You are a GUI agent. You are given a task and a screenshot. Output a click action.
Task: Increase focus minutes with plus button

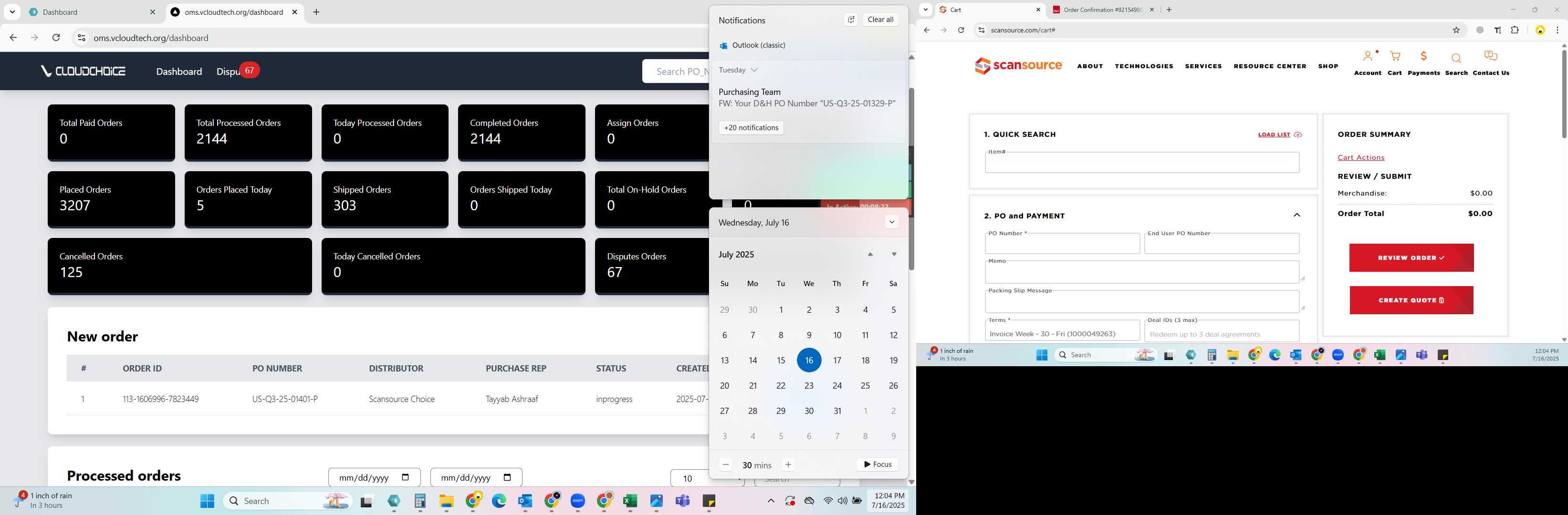(x=788, y=464)
